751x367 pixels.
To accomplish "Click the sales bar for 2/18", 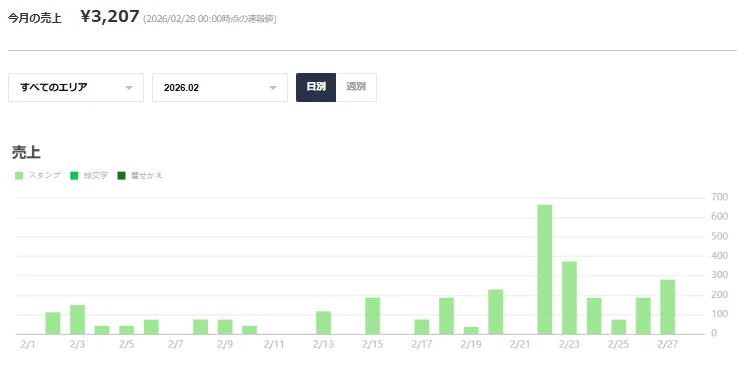I will [446, 316].
